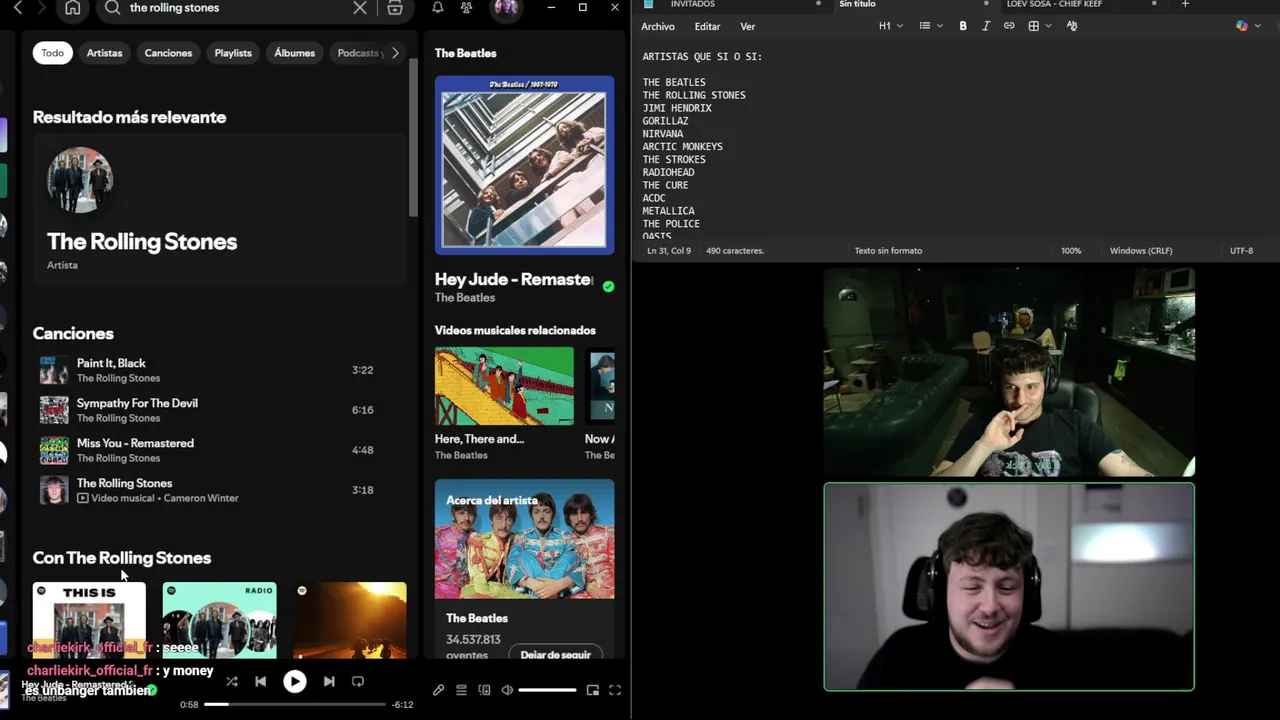1280x720 pixels.
Task: Insert link in Notepad
Action: (1009, 26)
